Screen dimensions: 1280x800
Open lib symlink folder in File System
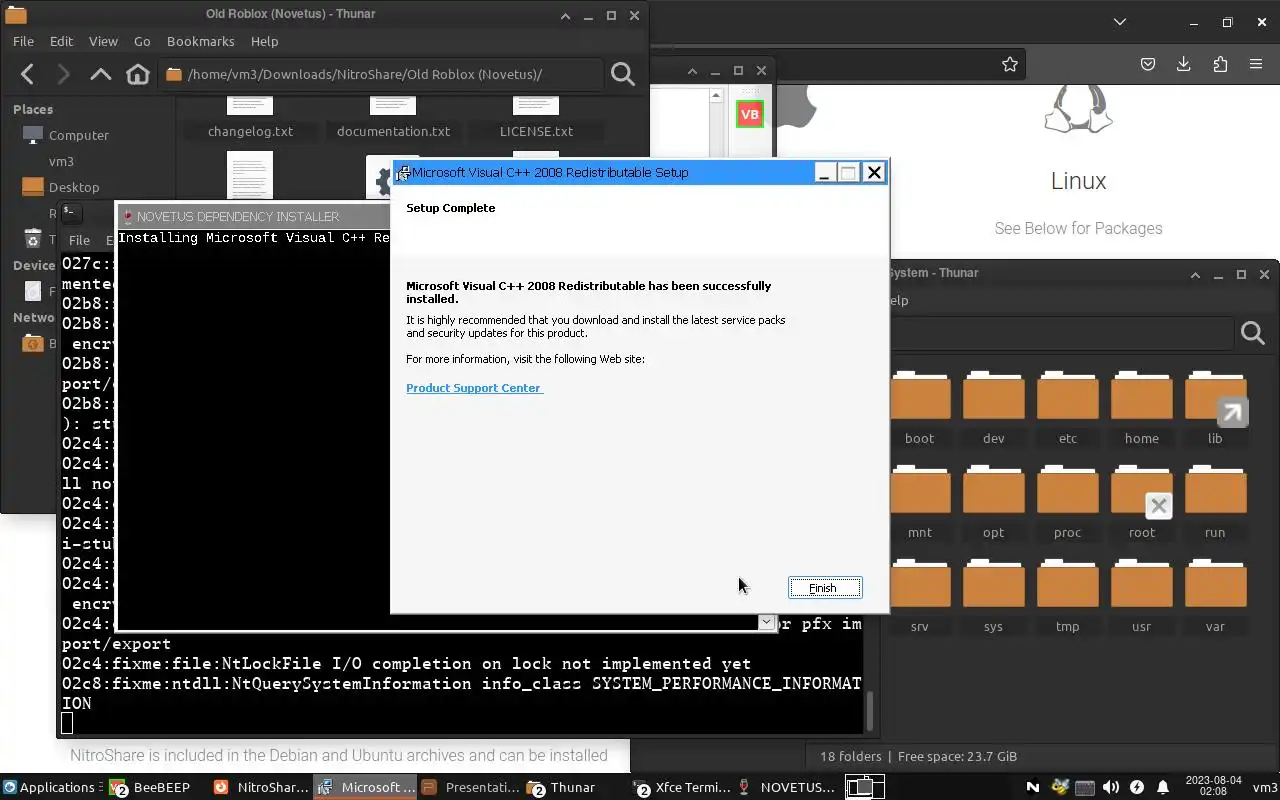tap(1215, 407)
